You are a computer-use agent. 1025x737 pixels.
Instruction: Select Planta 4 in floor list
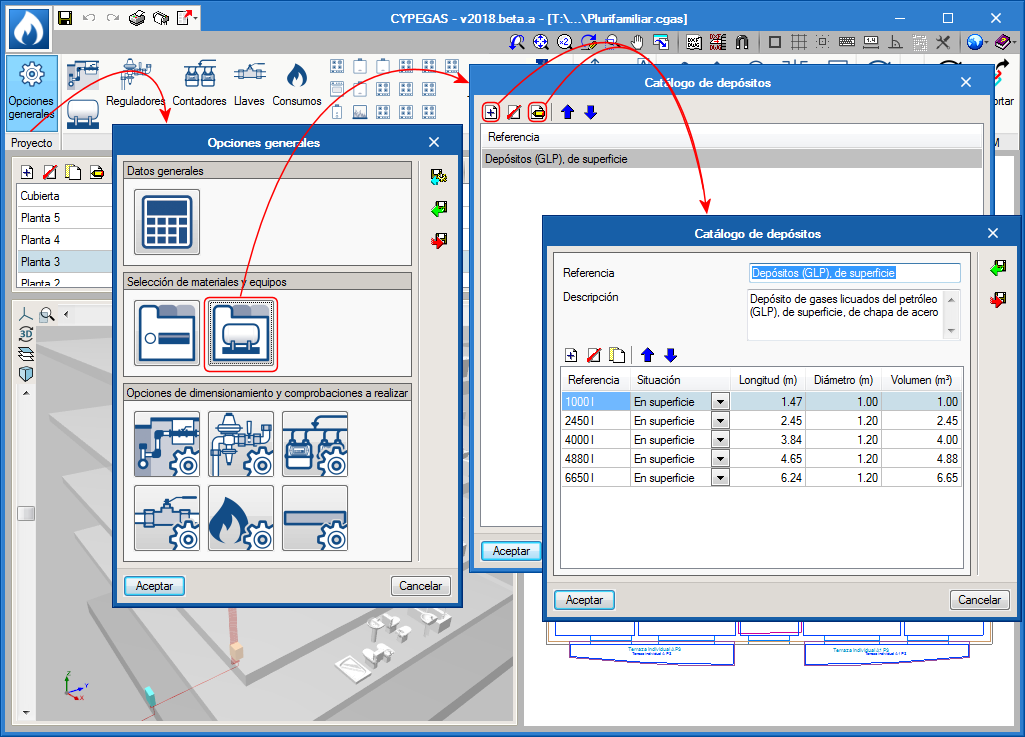pos(65,239)
